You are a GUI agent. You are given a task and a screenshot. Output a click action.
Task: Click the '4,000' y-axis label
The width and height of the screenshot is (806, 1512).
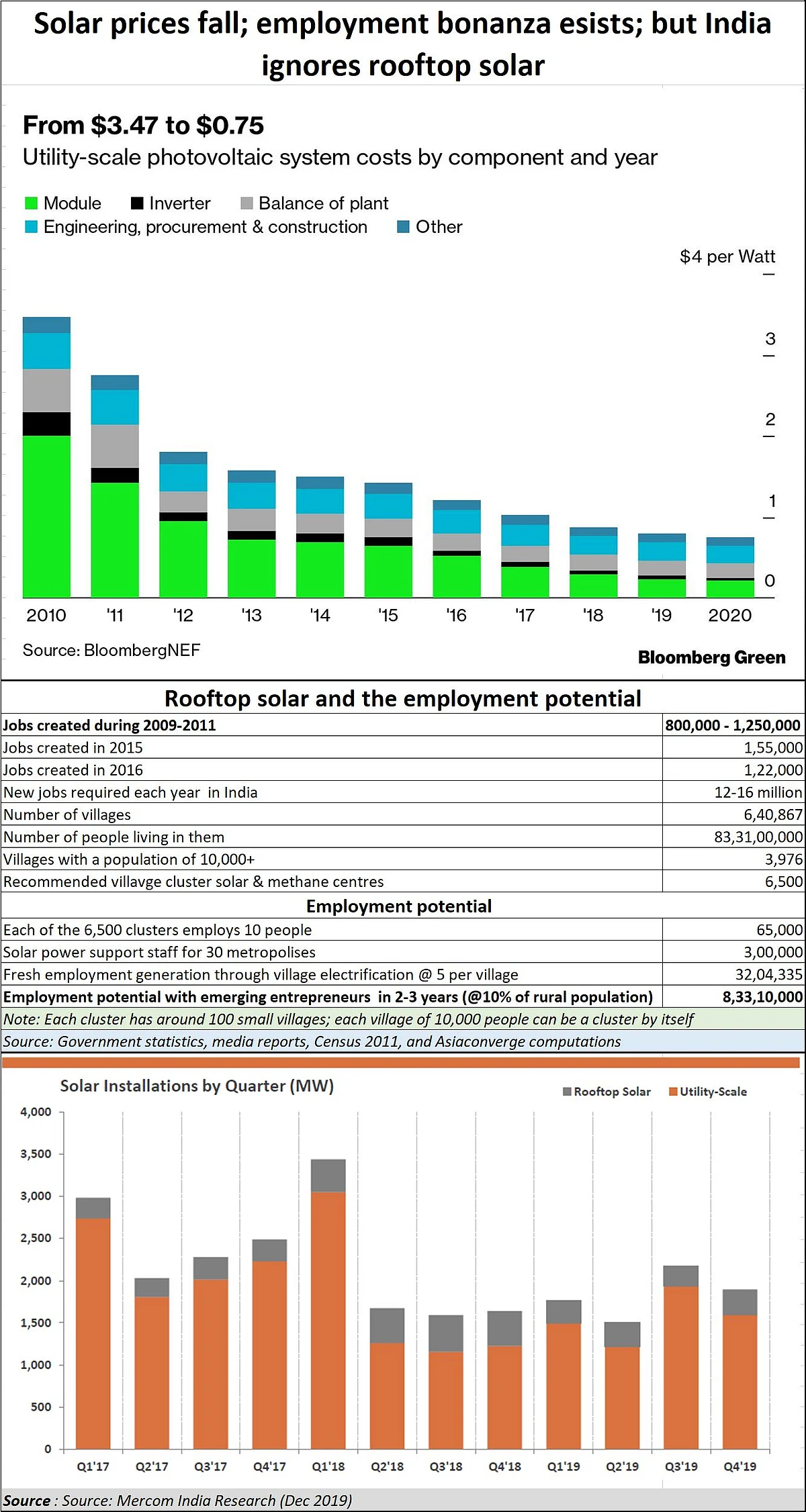[36, 1112]
